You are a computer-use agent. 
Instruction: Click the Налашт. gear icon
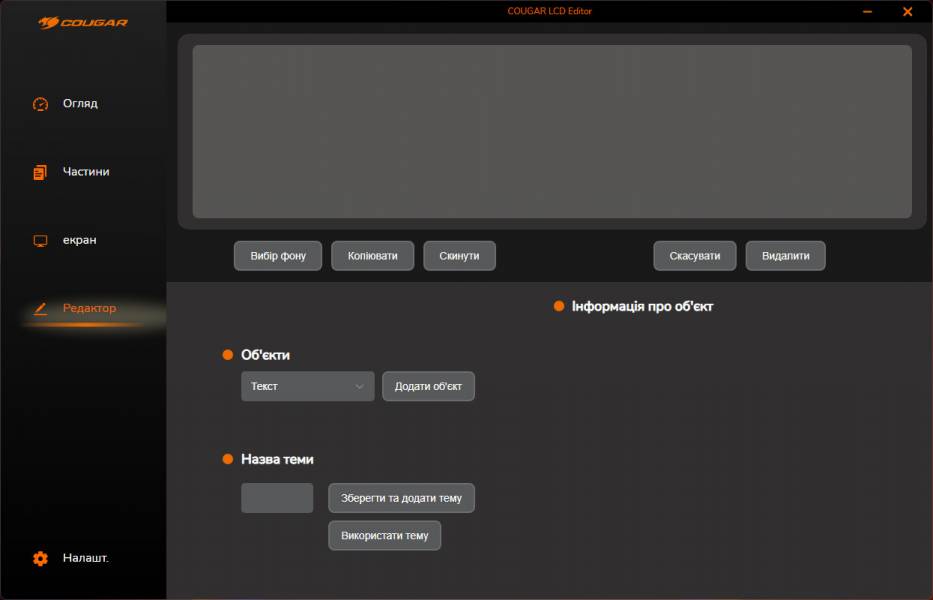click(x=40, y=559)
